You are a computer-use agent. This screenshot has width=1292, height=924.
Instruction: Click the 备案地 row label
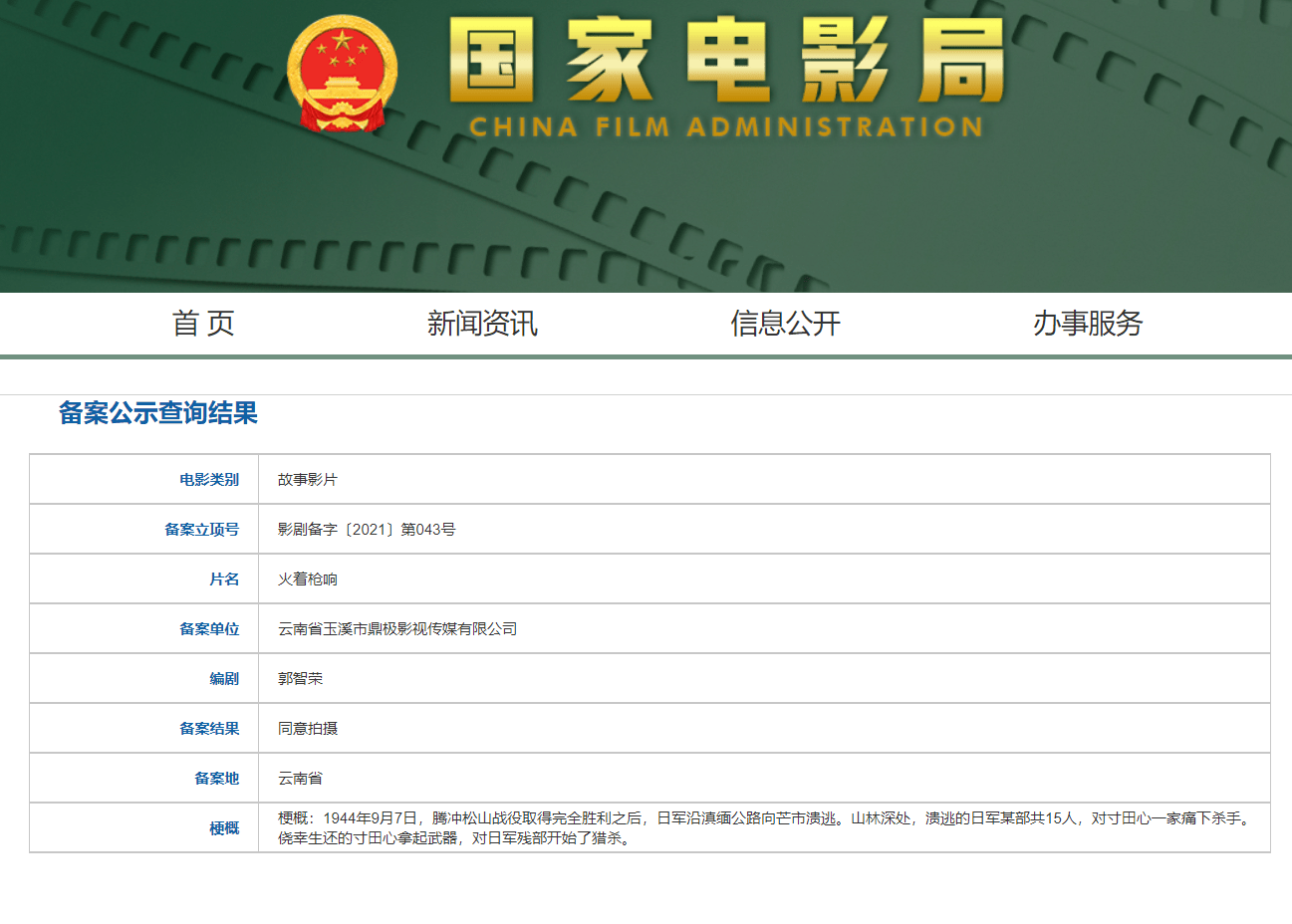tap(217, 779)
